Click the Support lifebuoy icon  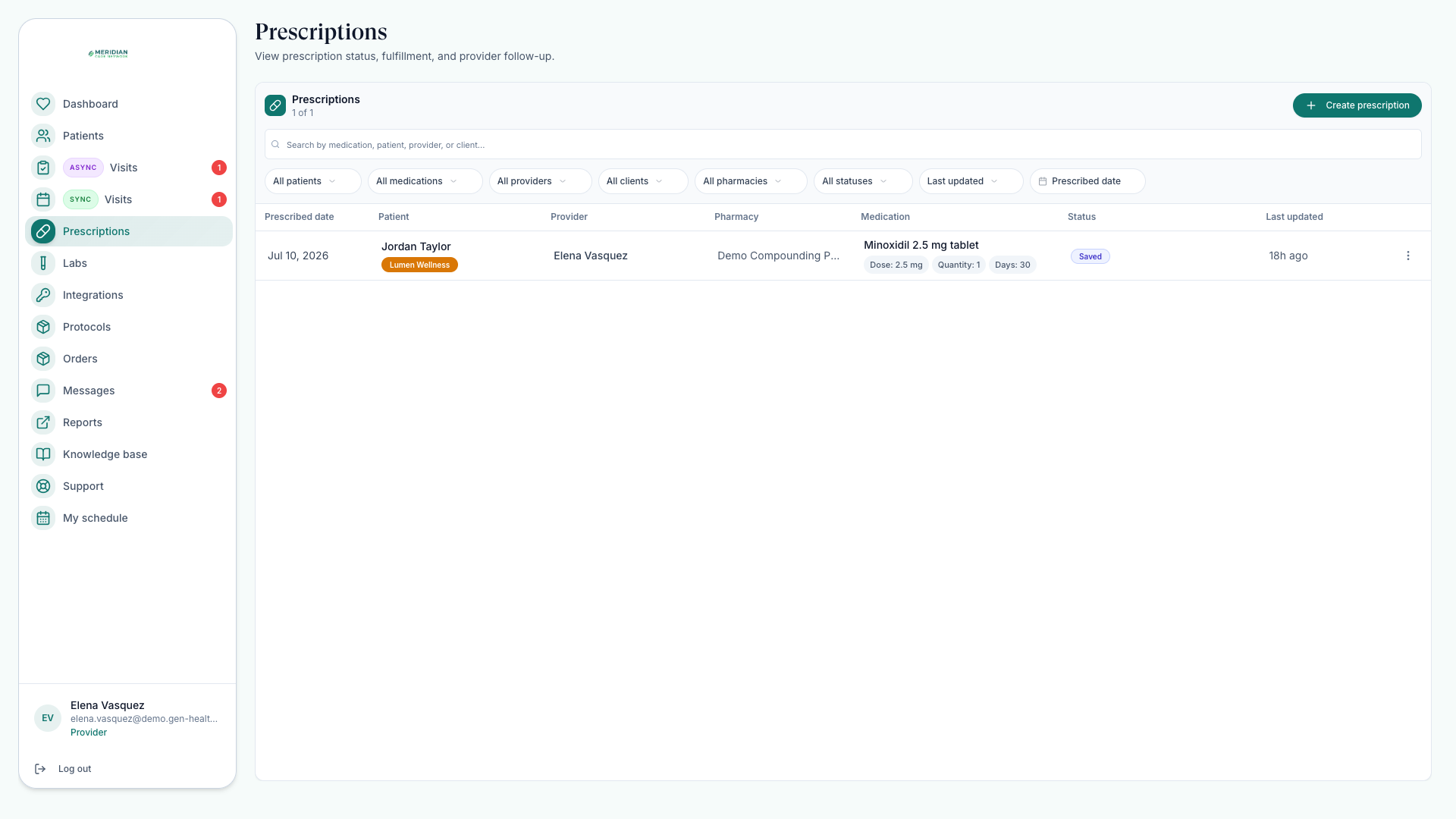[x=43, y=486]
